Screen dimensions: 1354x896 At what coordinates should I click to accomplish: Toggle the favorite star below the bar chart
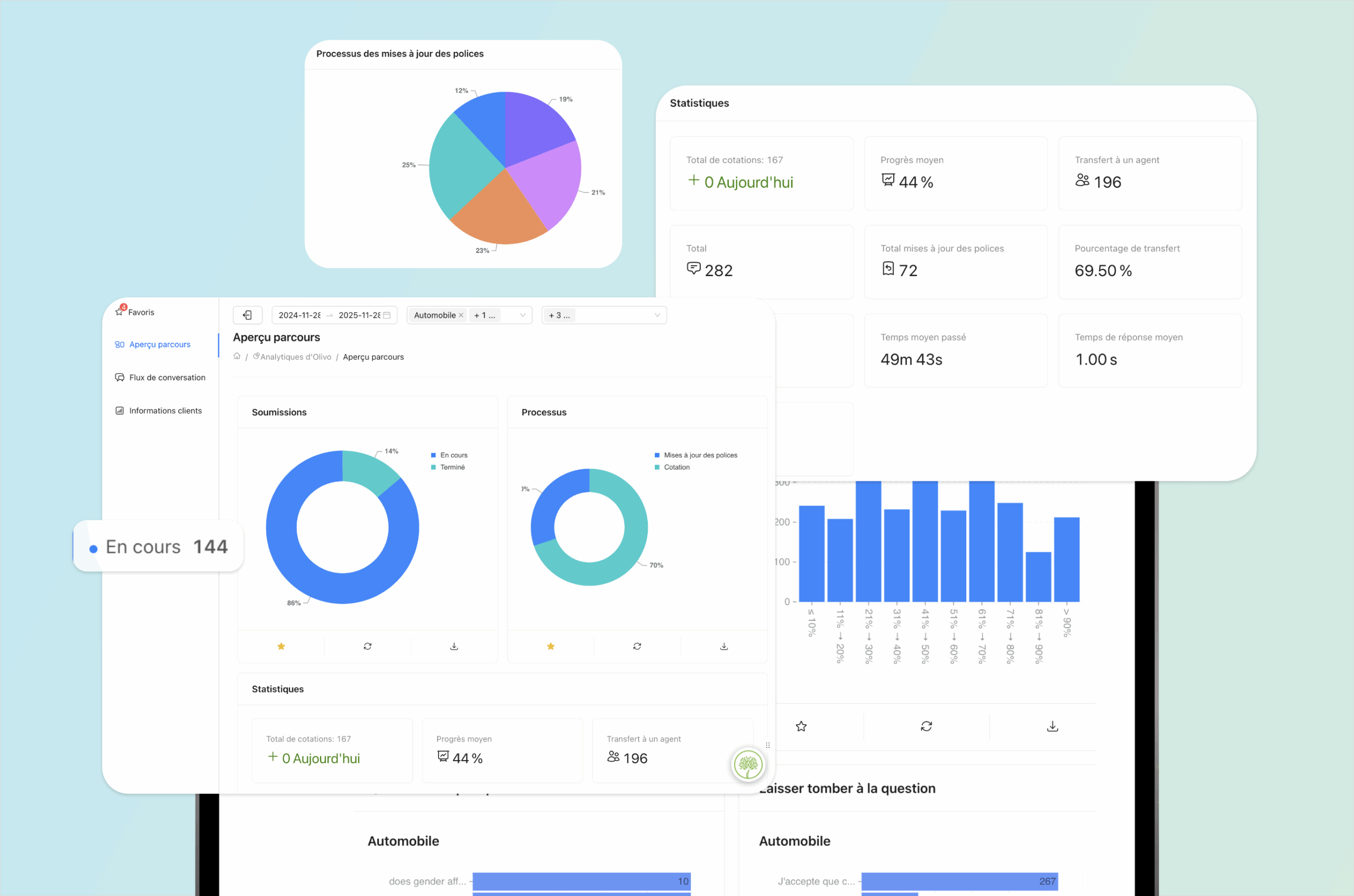coord(801,726)
